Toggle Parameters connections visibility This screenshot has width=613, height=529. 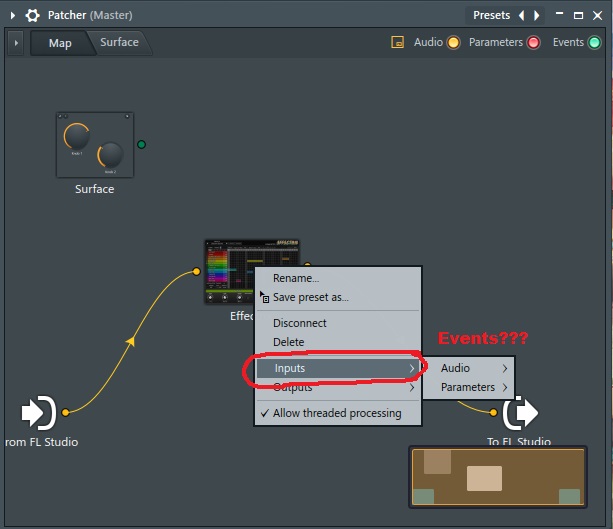pyautogui.click(x=533, y=42)
